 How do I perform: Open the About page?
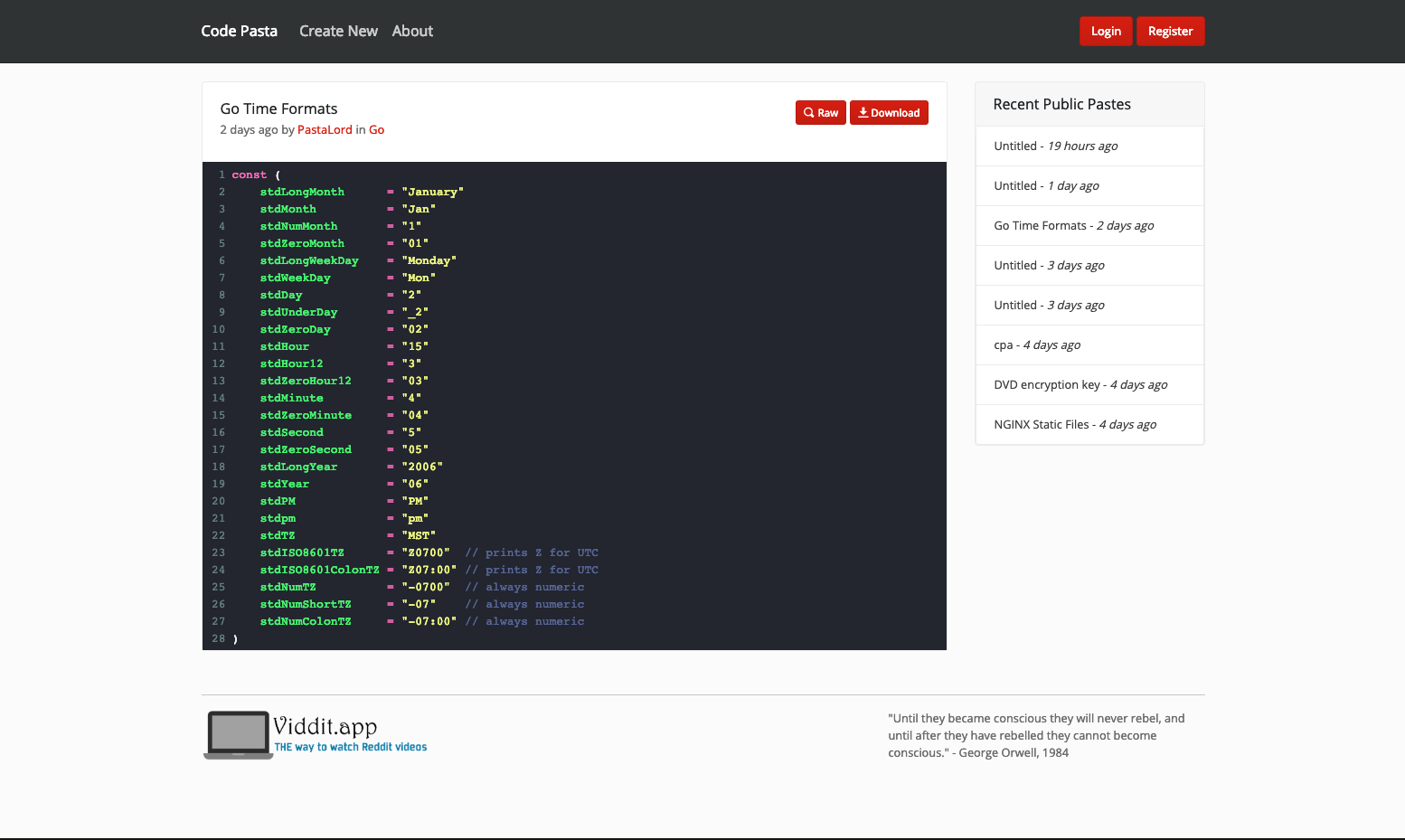412,31
